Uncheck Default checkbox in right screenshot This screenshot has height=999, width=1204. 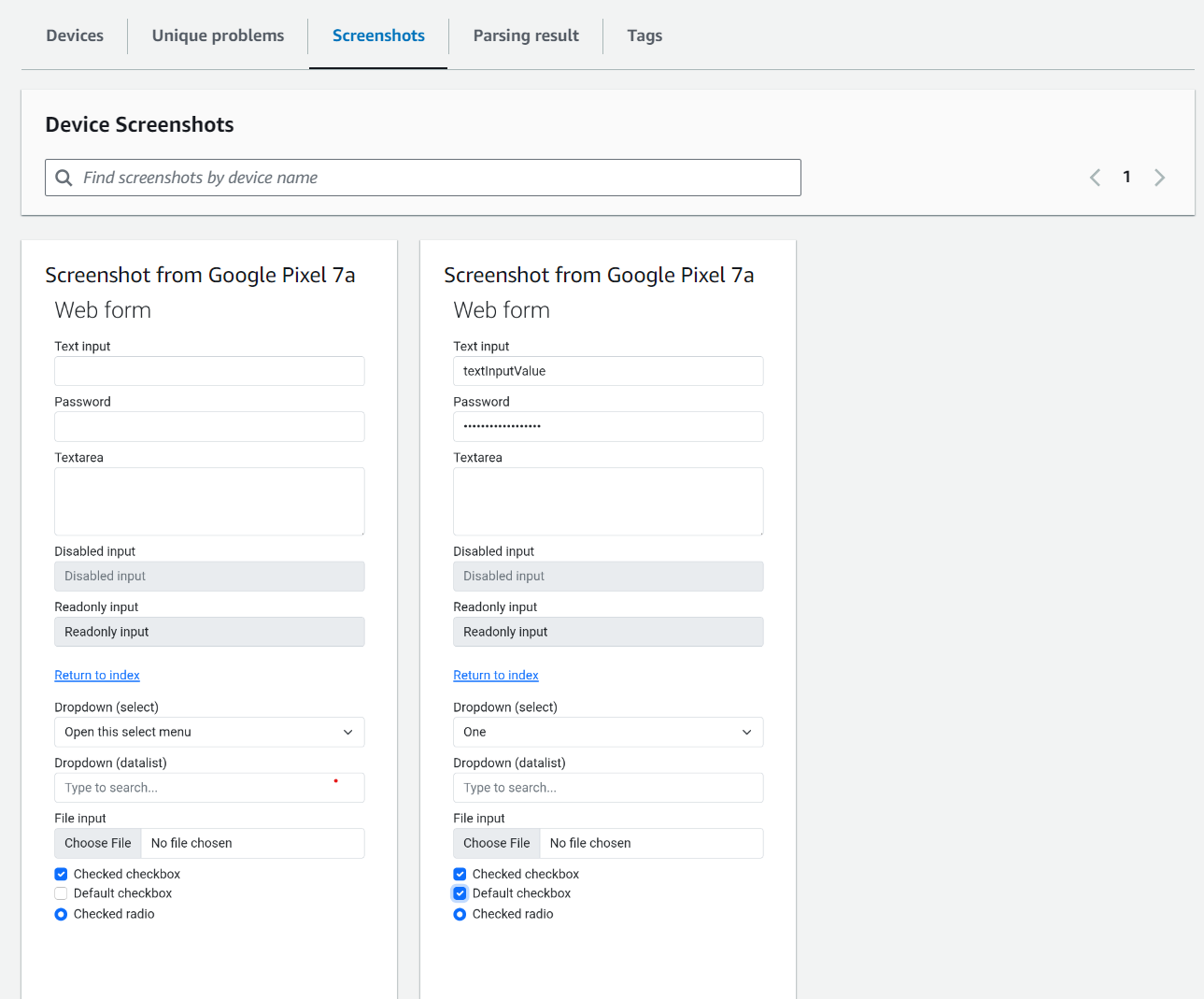[460, 893]
